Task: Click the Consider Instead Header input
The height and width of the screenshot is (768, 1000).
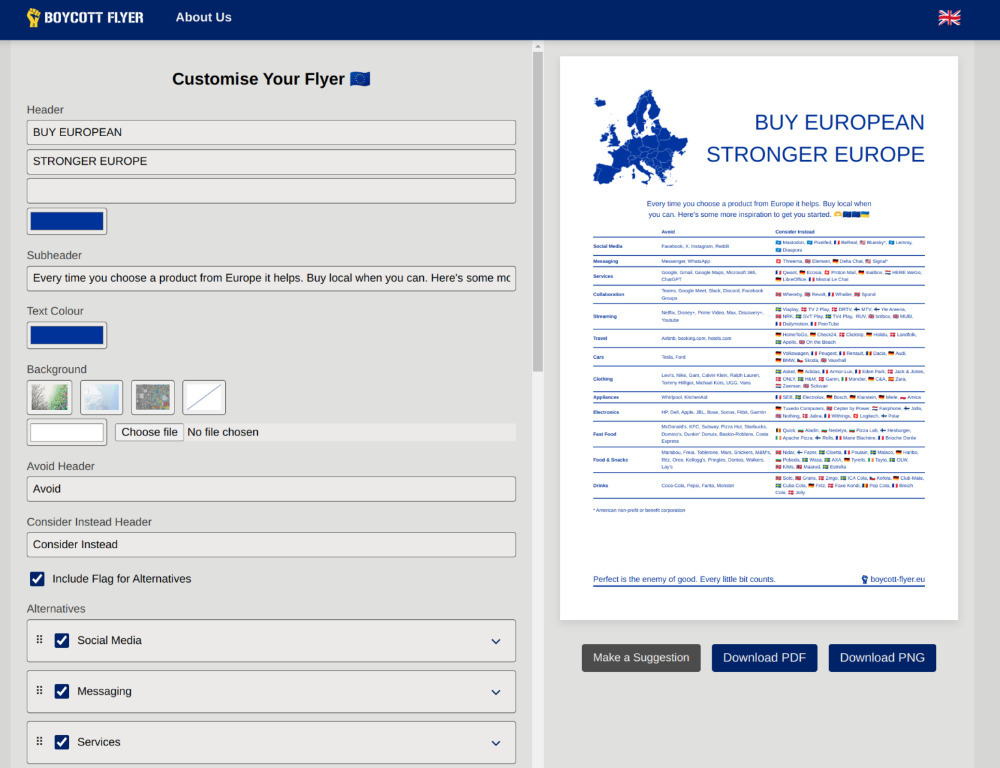Action: [x=271, y=544]
